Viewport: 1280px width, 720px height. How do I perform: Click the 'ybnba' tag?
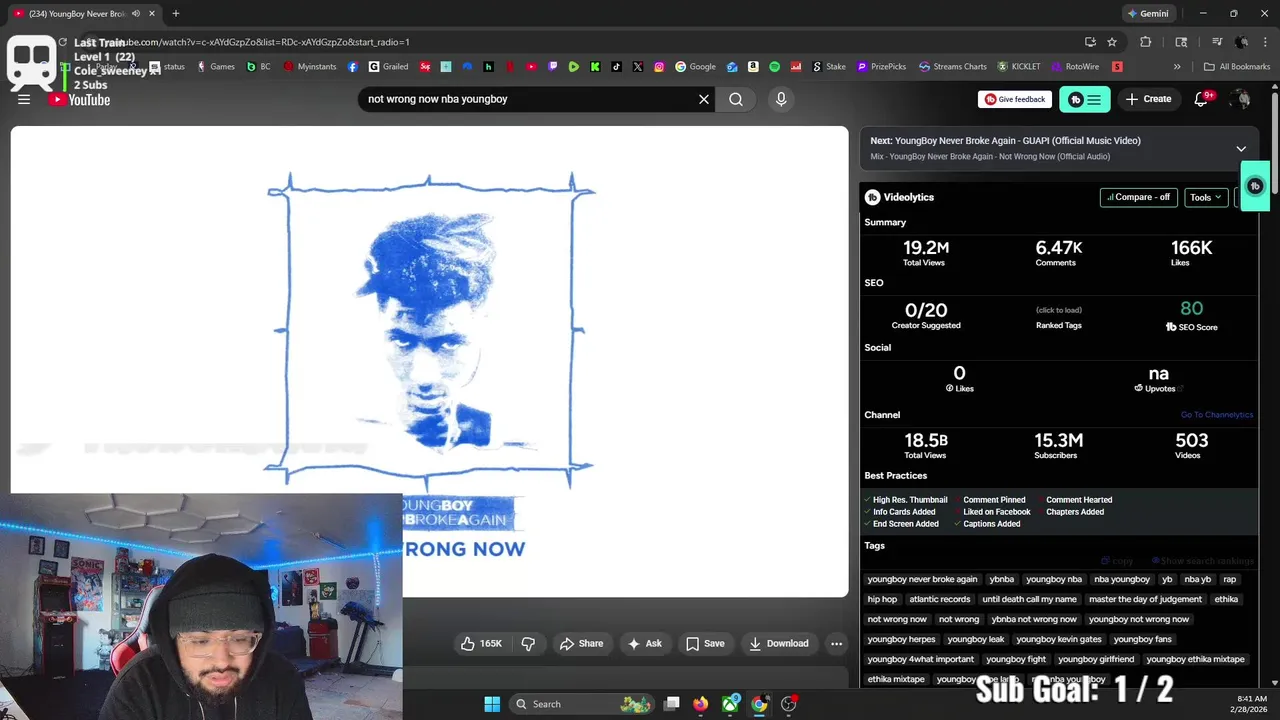click(x=1001, y=579)
